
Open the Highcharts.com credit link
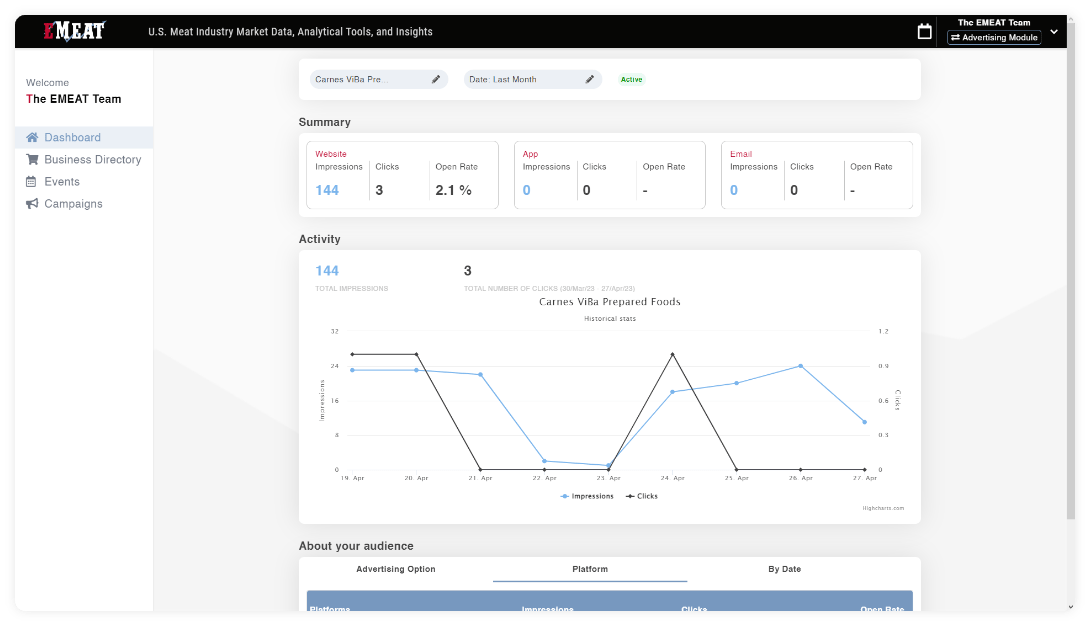[883, 508]
